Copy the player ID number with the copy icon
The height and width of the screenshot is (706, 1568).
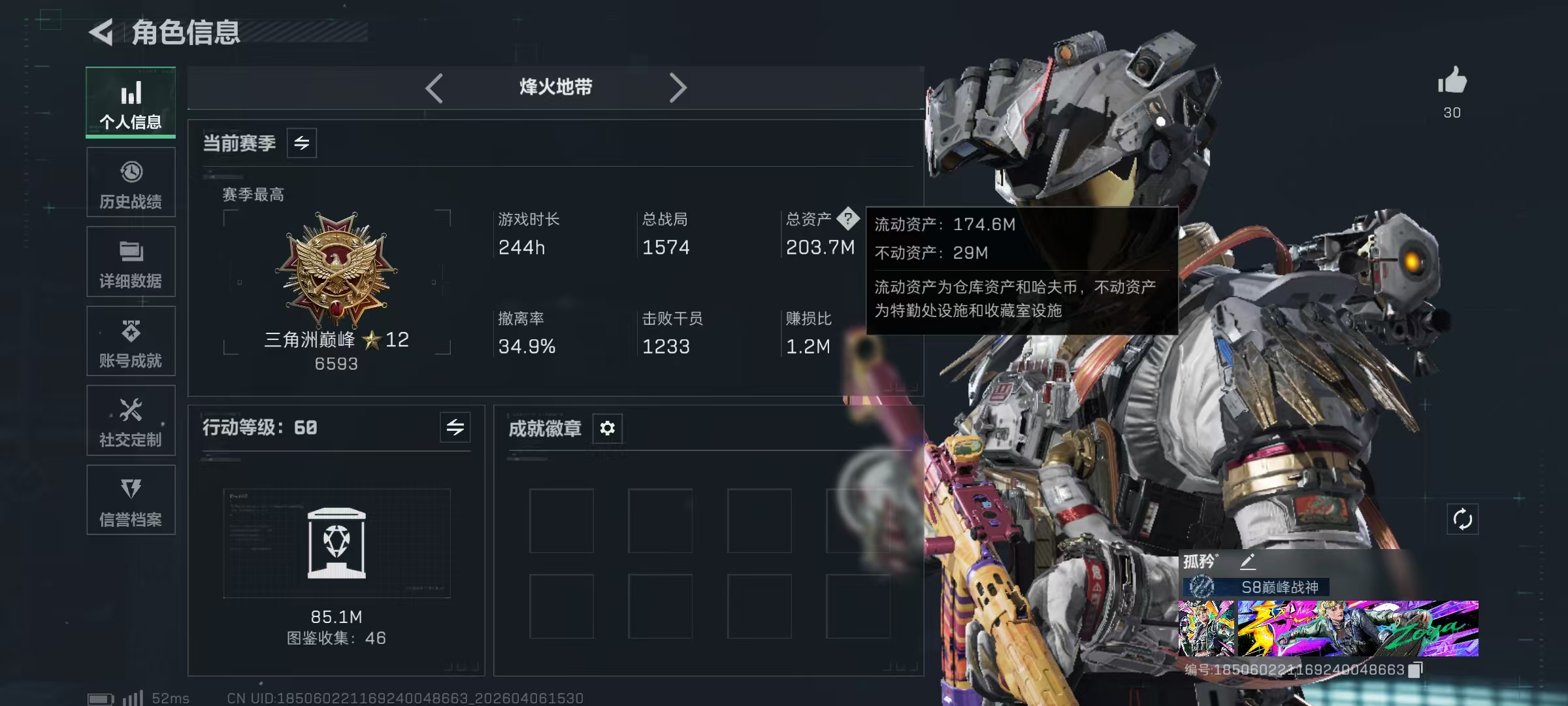(x=1415, y=670)
